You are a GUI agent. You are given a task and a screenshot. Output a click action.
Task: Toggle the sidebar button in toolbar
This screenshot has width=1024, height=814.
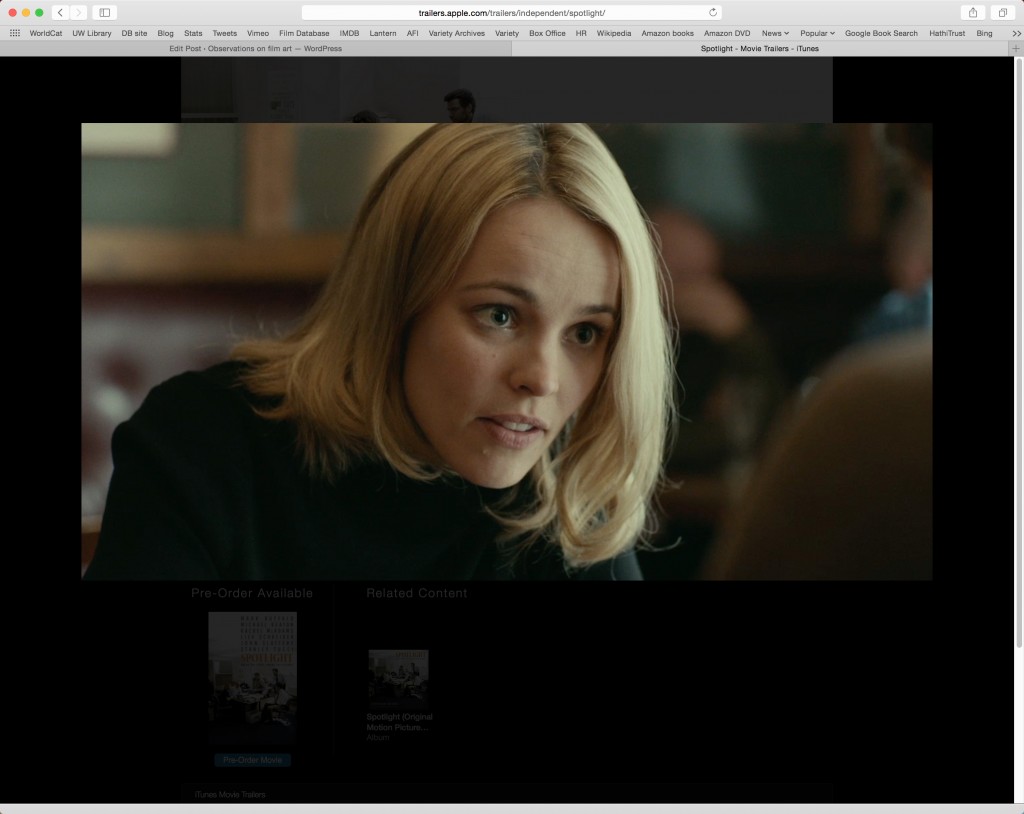(x=105, y=12)
